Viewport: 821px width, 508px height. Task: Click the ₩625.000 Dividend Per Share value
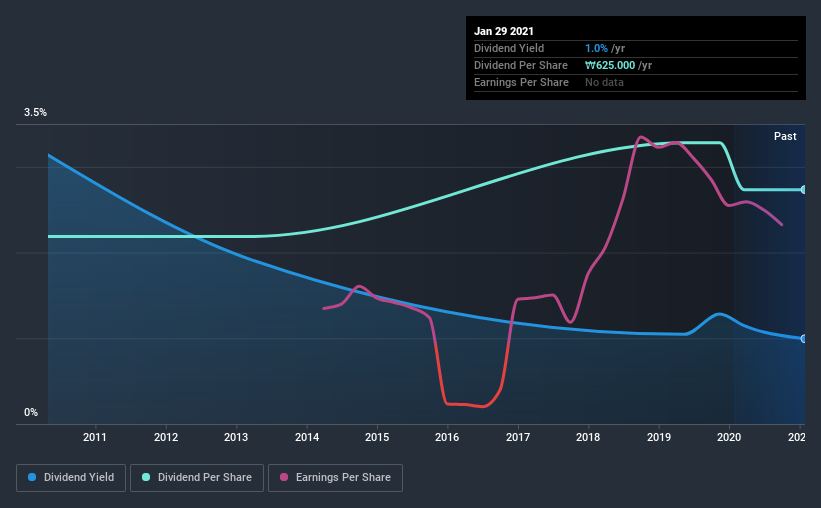coord(610,65)
